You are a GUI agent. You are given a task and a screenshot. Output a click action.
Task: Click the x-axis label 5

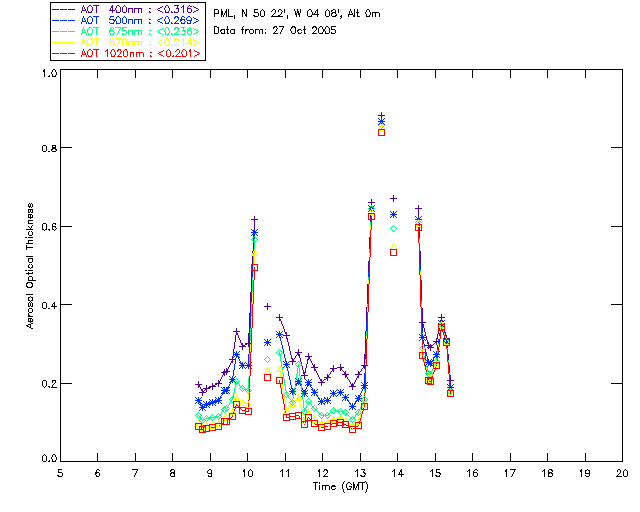click(x=60, y=473)
